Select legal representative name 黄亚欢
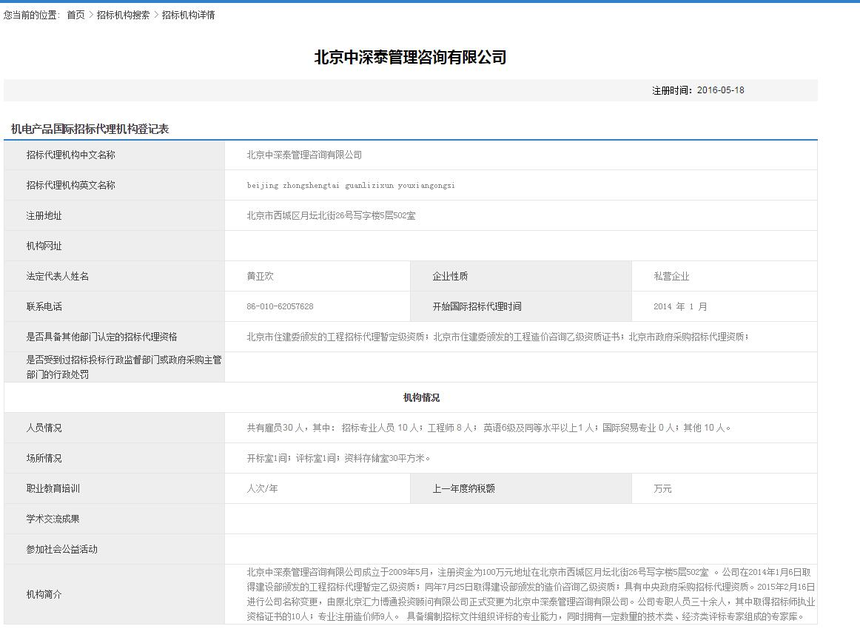 tap(260, 276)
